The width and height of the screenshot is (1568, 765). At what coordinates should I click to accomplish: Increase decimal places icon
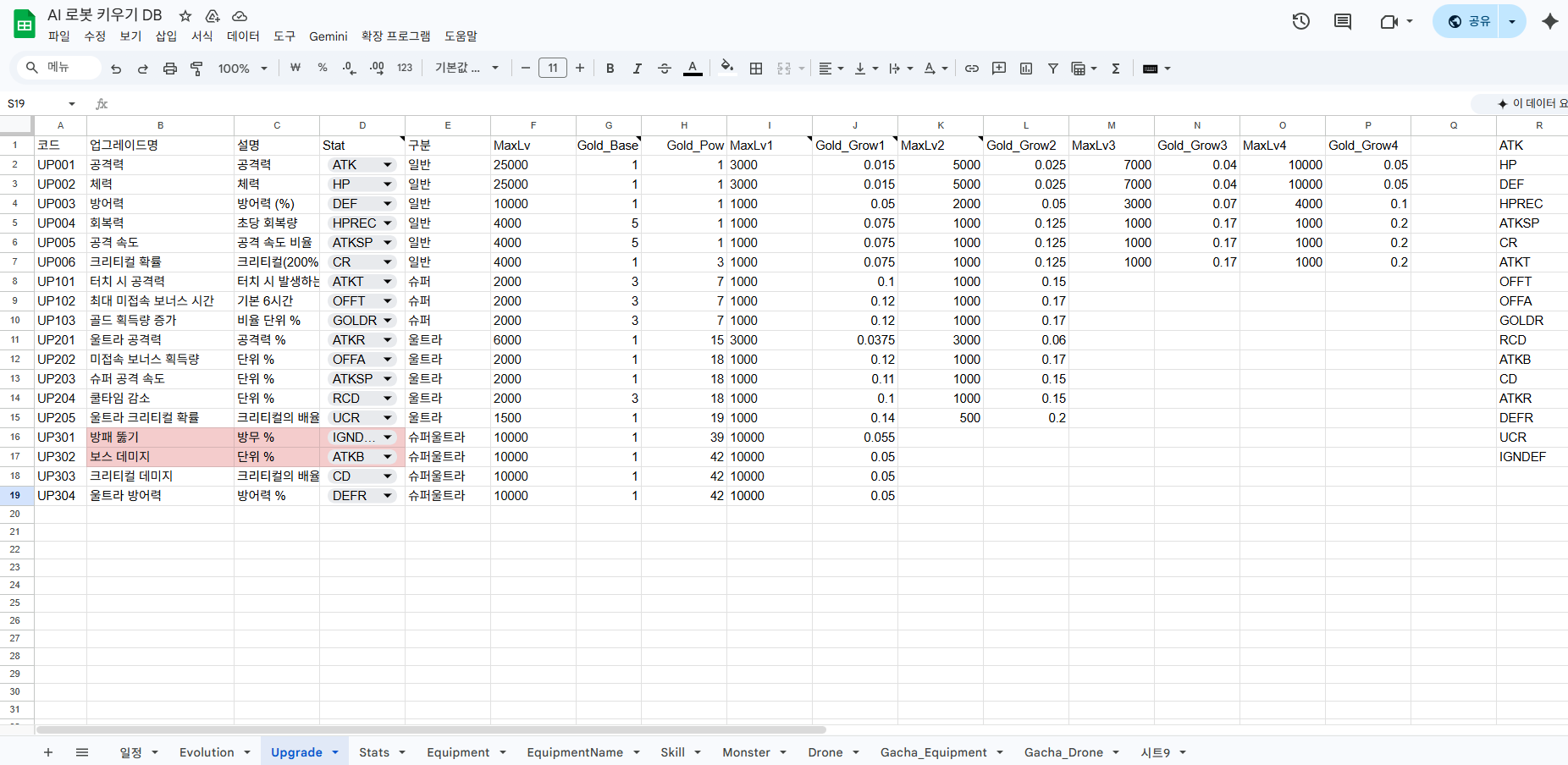point(377,68)
